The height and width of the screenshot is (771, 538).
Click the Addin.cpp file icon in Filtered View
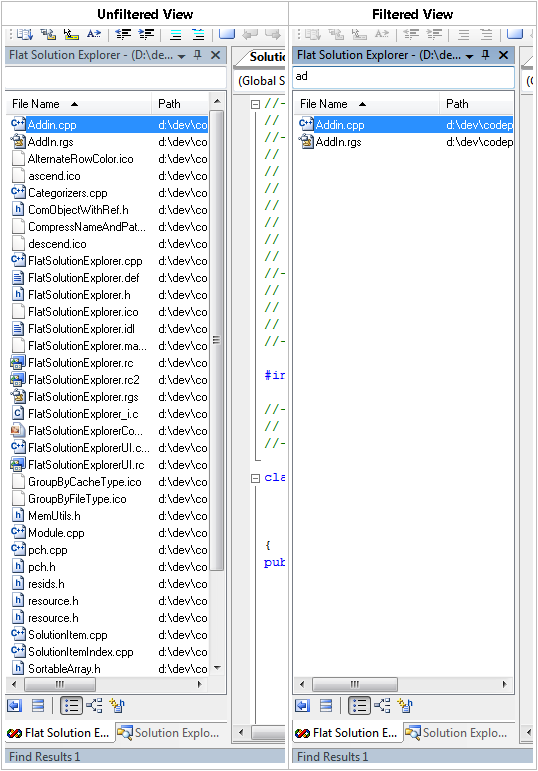click(306, 124)
